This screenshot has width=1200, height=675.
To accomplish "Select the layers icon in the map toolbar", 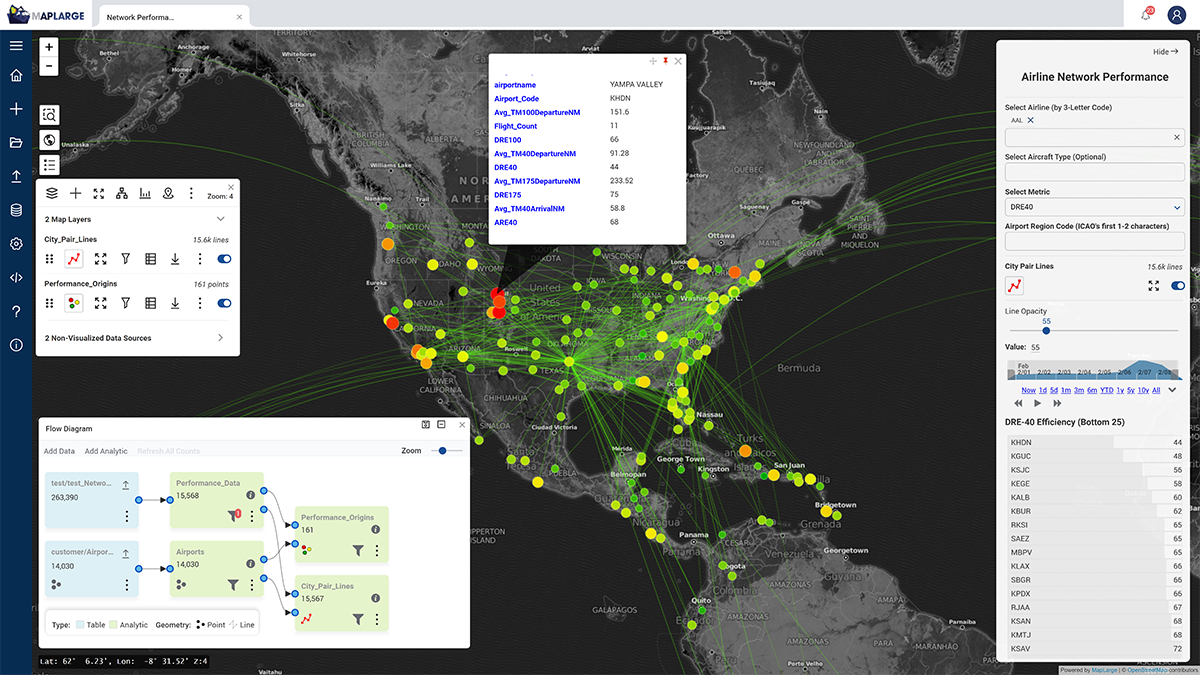I will (x=52, y=193).
